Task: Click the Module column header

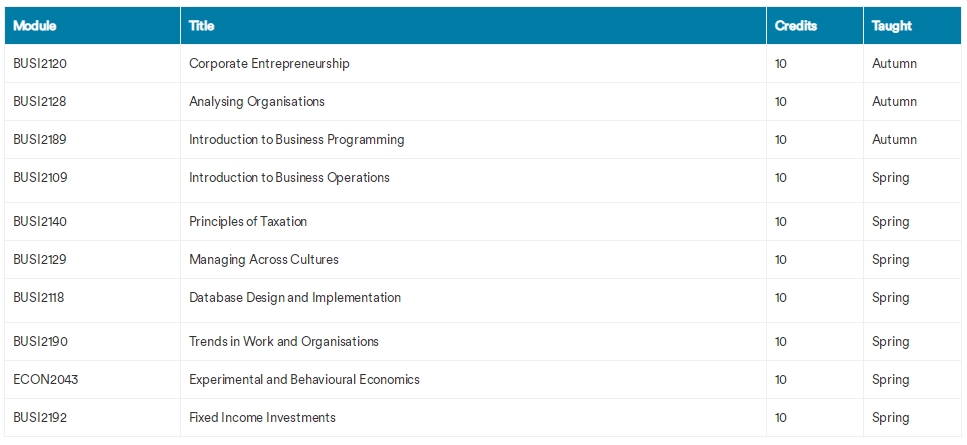Action: coord(35,26)
